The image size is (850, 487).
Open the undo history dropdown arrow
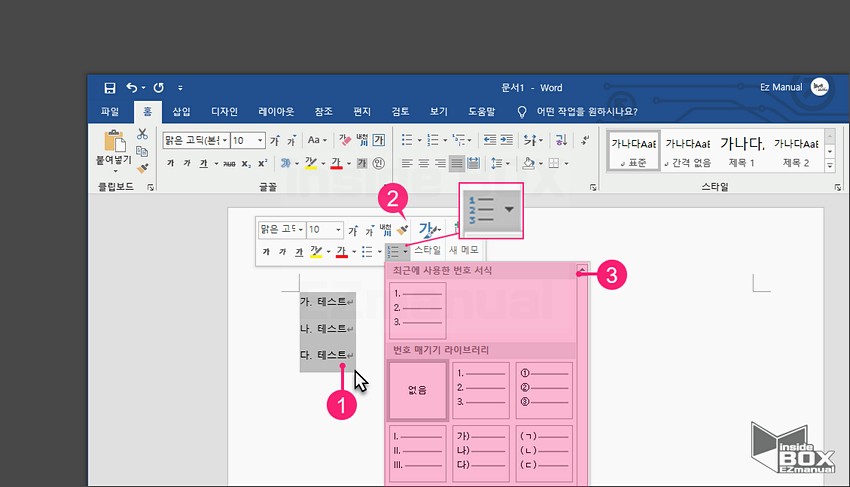143,88
